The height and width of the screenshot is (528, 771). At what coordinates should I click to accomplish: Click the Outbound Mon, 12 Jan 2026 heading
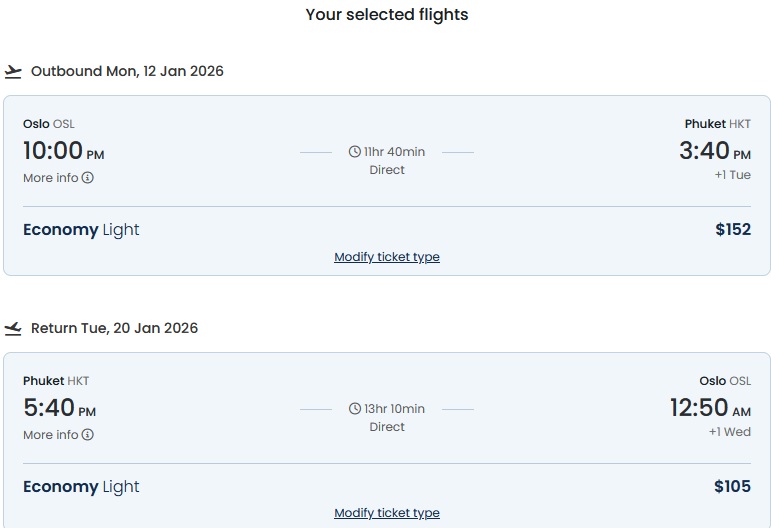point(127,71)
